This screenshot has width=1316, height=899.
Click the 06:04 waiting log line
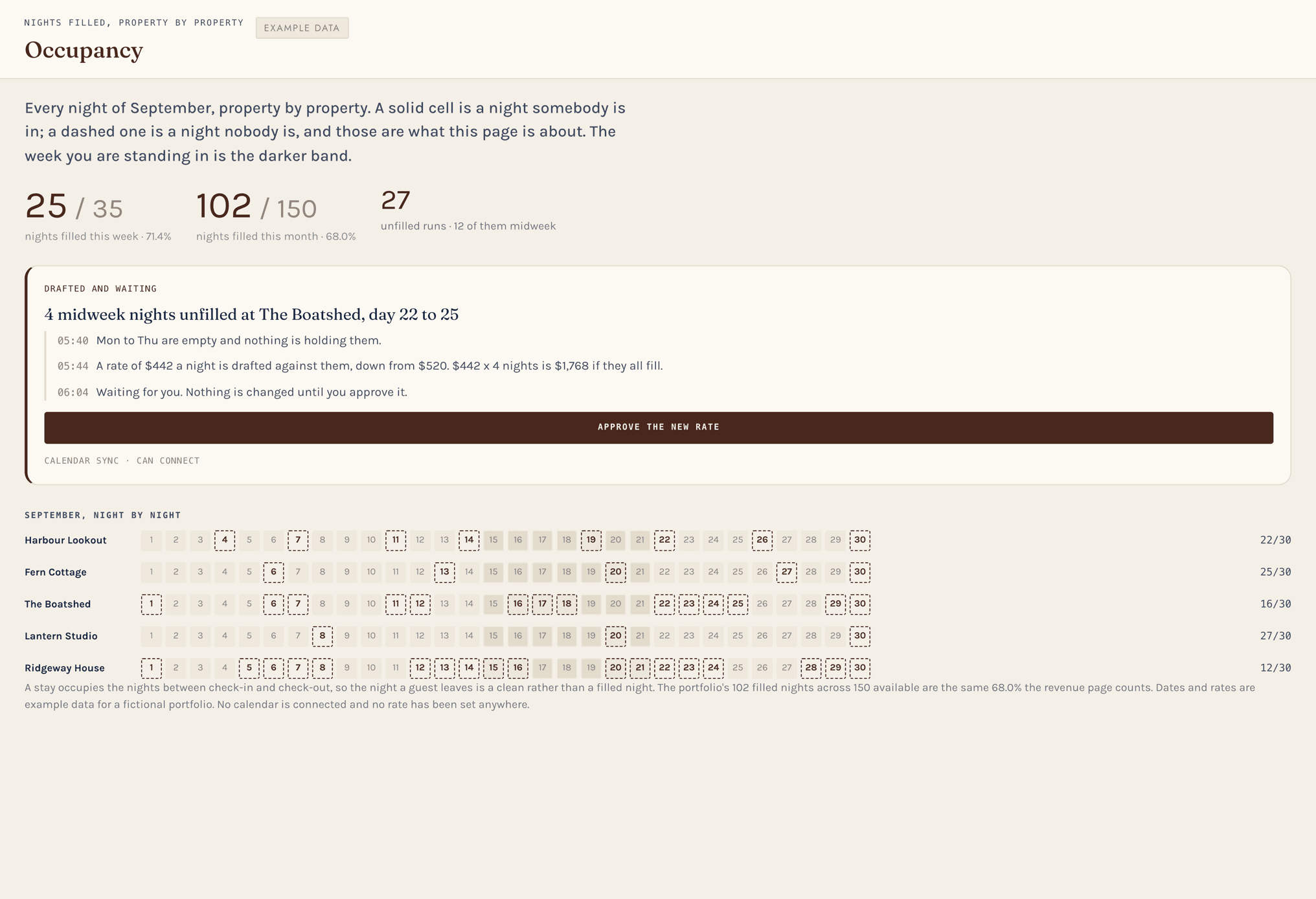coord(233,392)
